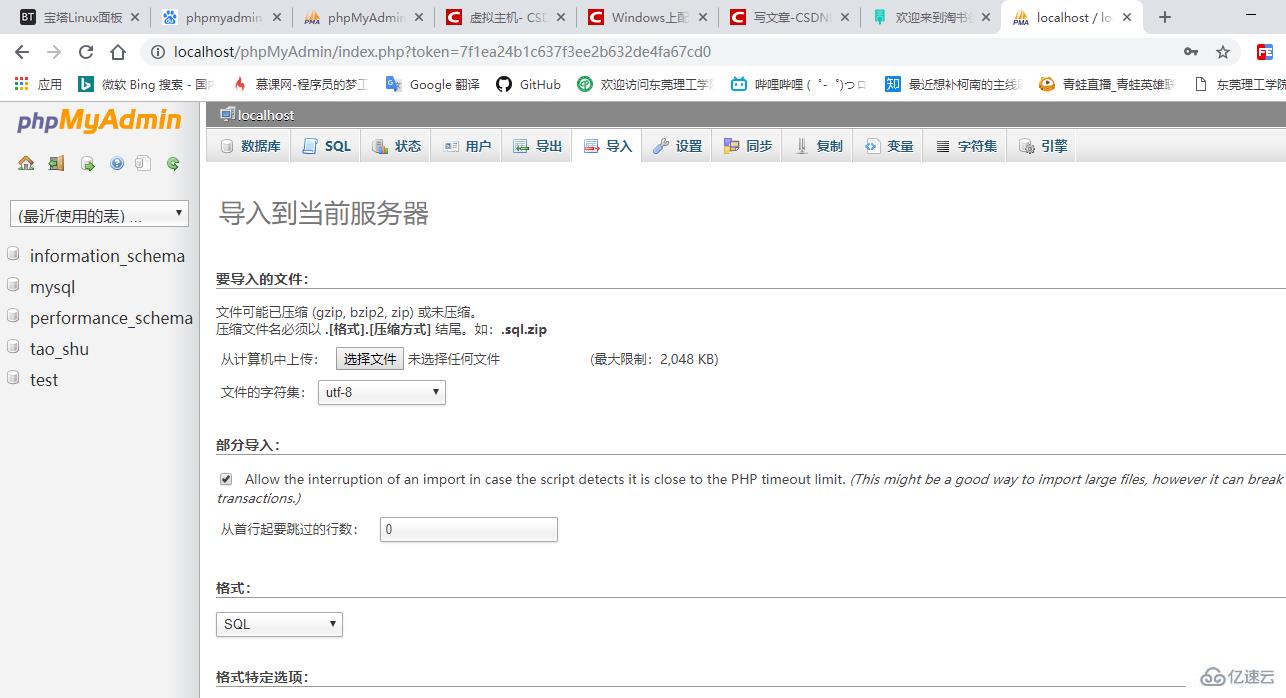1286x698 pixels.
Task: Open the 设置 (Settings) wrench tab
Action: 677,145
